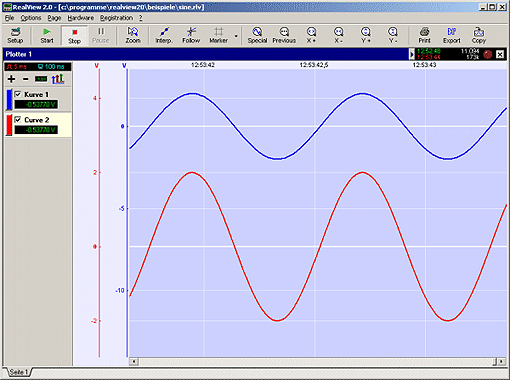This screenshot has width=510, height=380.
Task: Click the red V axis line
Action: 99,213
